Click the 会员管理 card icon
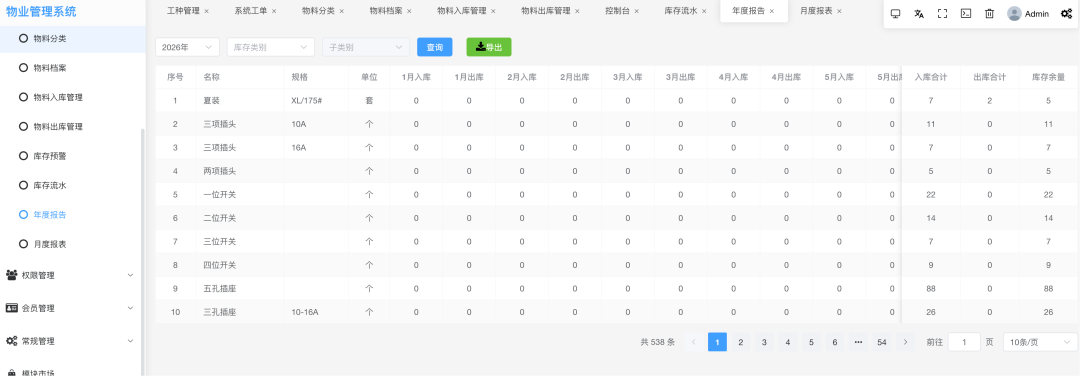 12,308
